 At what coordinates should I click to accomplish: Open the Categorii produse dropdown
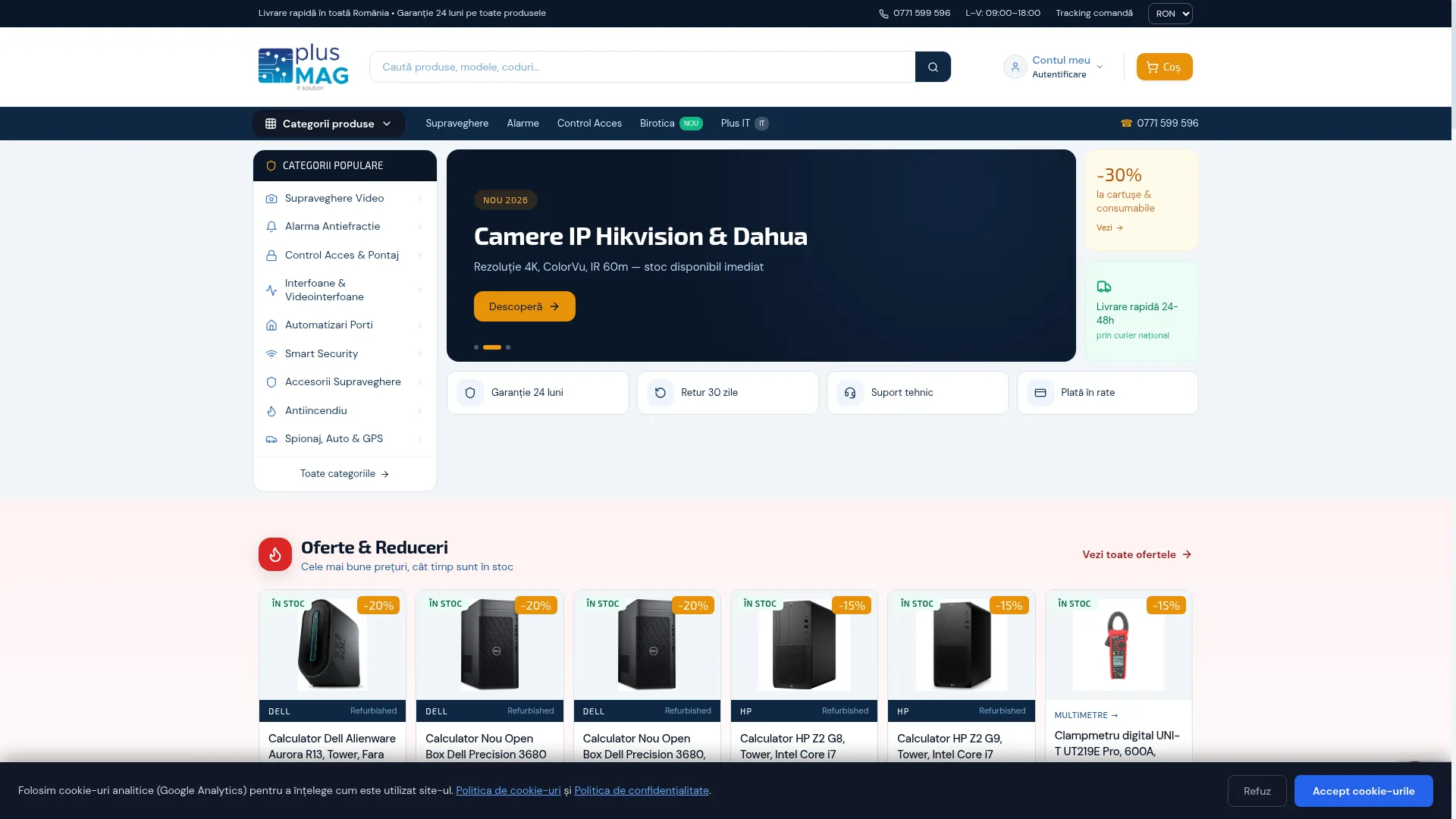(x=328, y=124)
